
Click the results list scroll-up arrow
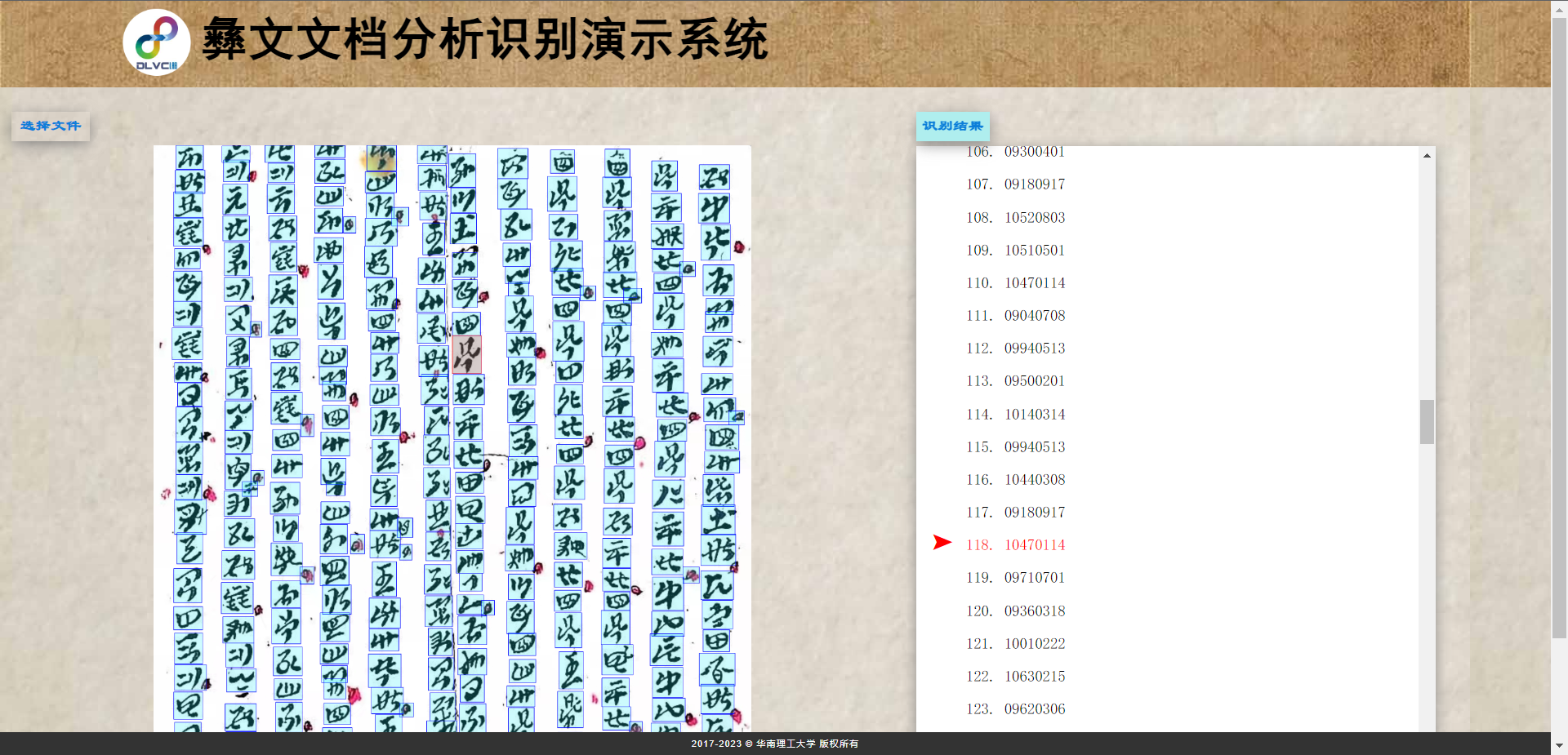point(1427,156)
